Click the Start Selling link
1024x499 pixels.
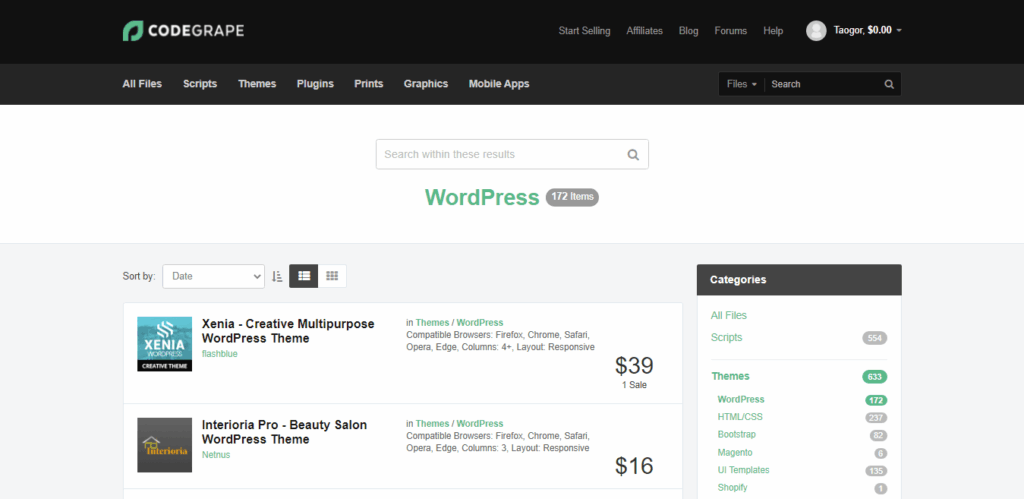tap(584, 31)
